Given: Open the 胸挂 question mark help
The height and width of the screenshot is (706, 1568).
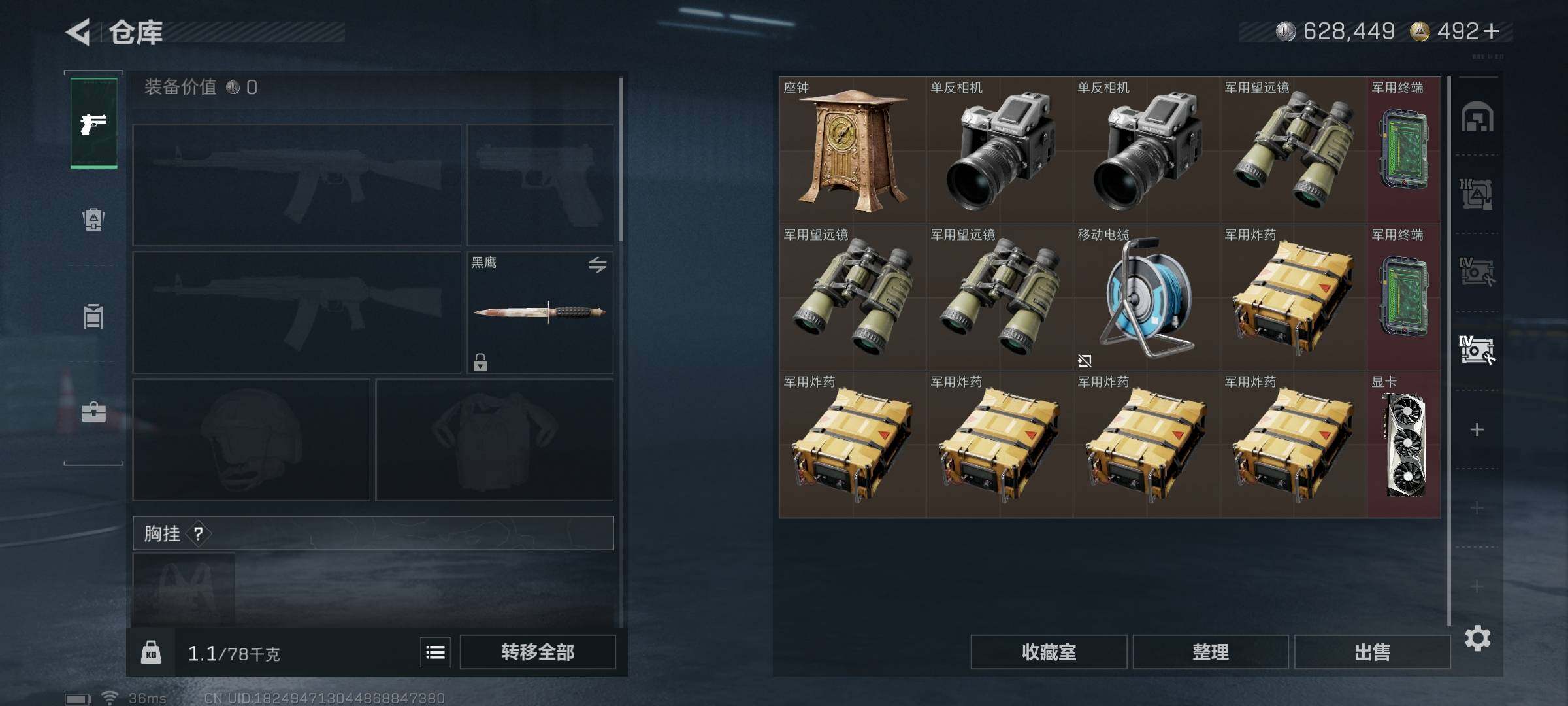Looking at the screenshot, I should [x=199, y=534].
